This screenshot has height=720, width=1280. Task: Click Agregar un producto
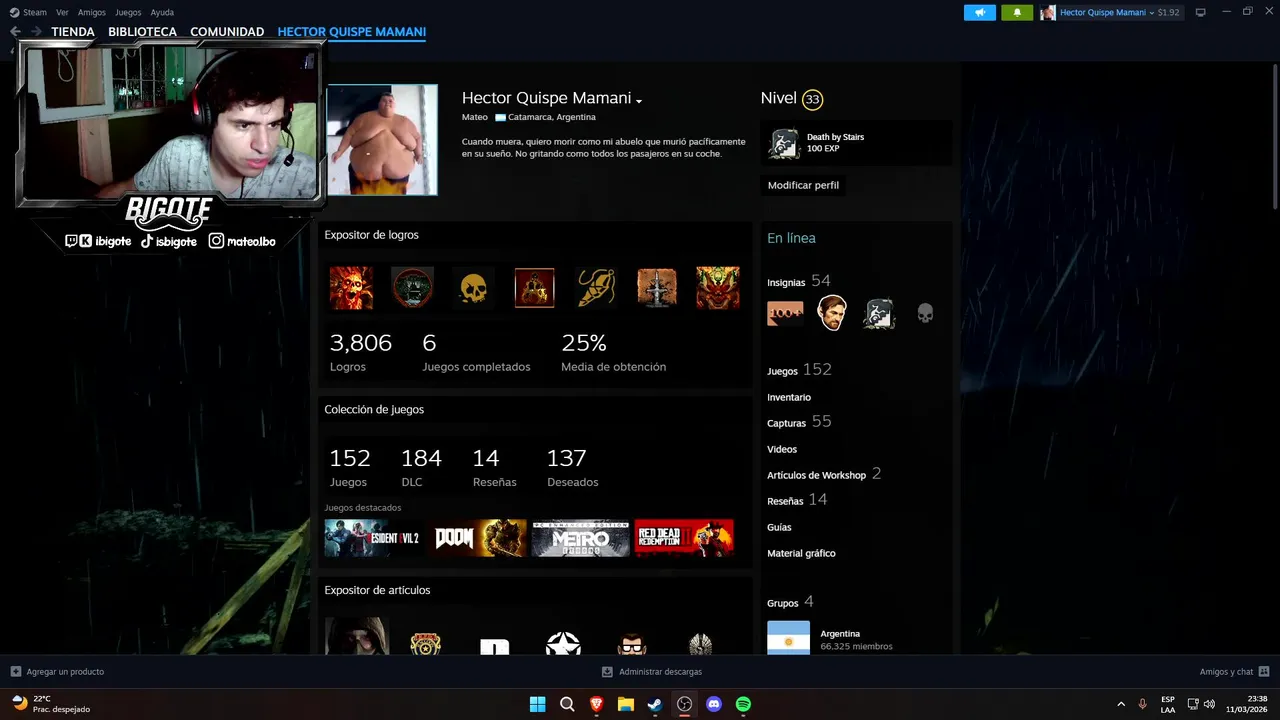pyautogui.click(x=57, y=672)
